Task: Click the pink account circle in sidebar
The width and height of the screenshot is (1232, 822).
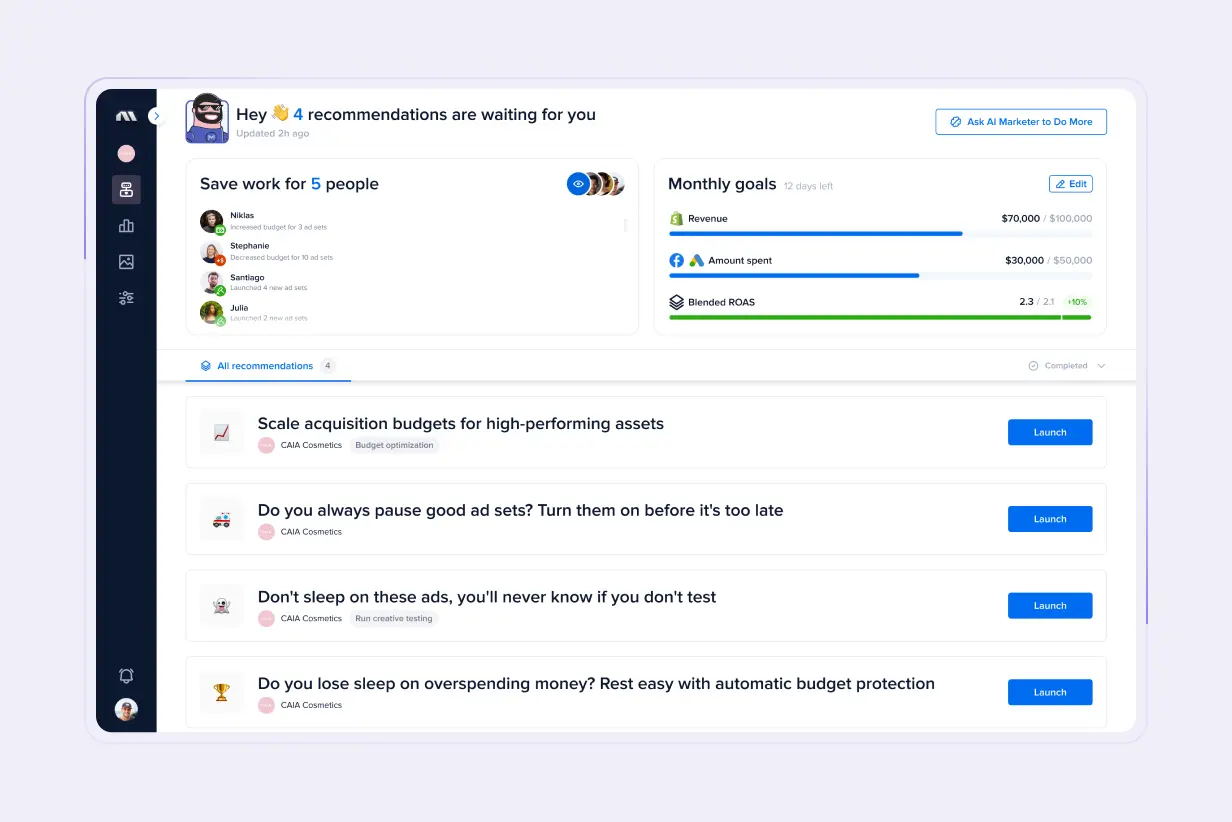Action: (x=126, y=154)
